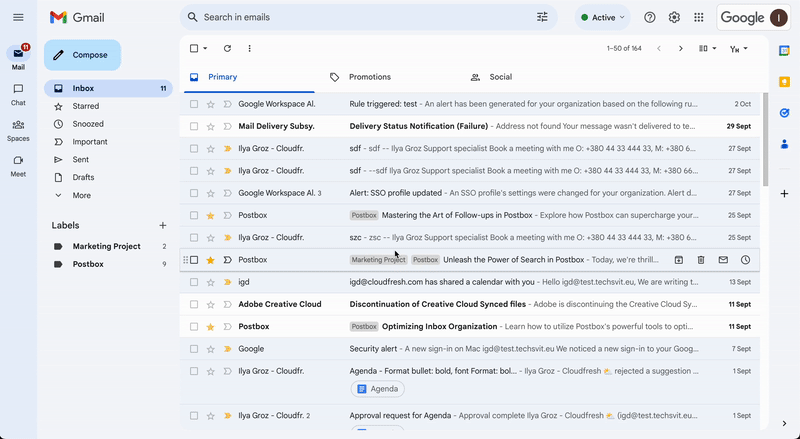Select the Google Workspace Rule triggered email checkbox
This screenshot has width=800, height=439.
pyautogui.click(x=194, y=104)
